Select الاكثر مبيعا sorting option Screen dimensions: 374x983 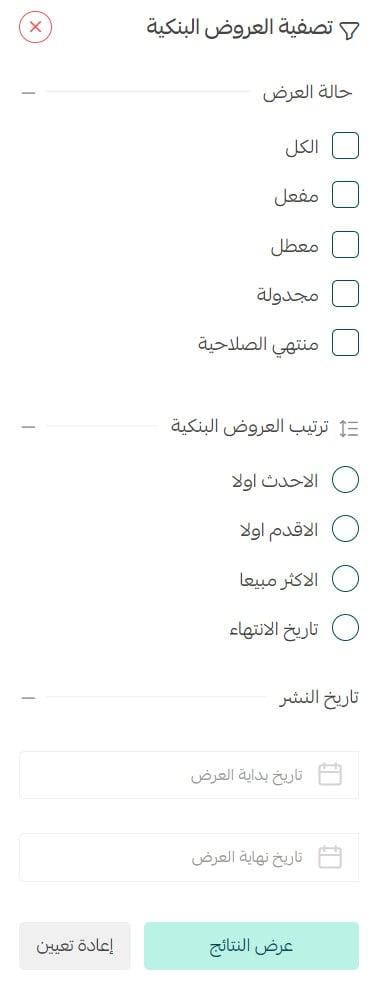tap(345, 579)
